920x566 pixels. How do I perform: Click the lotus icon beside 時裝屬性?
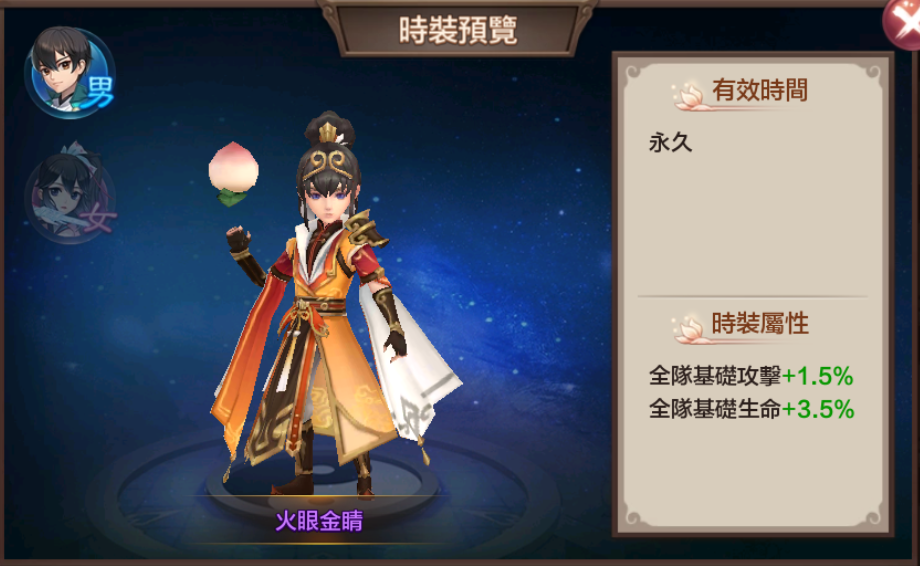click(x=688, y=330)
